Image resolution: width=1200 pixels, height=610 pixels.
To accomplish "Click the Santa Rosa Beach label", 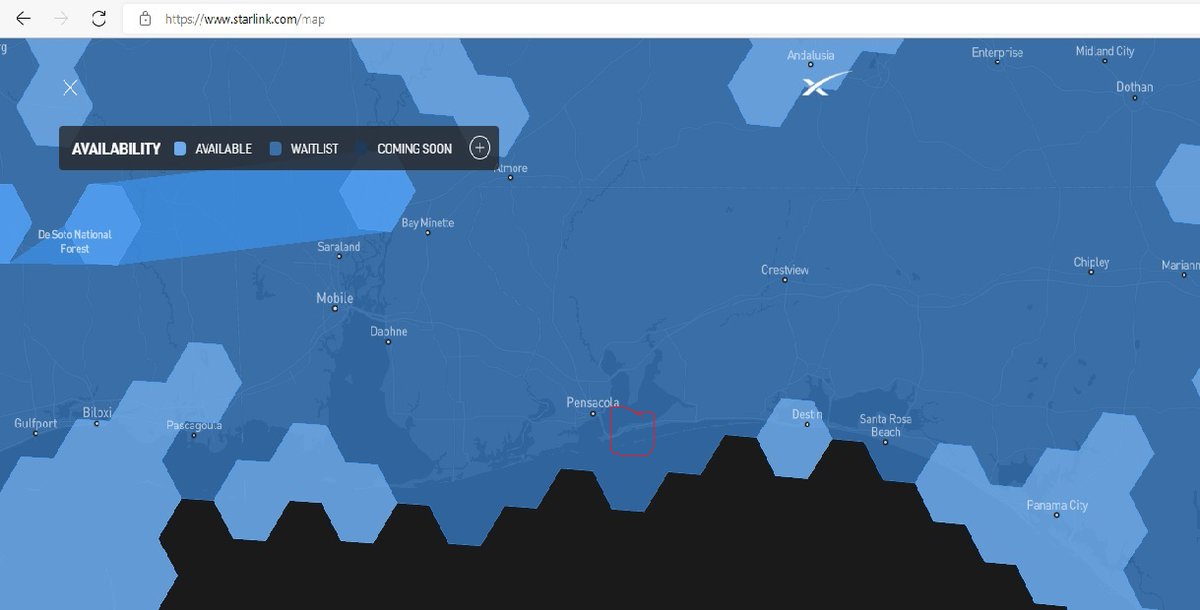I will [x=885, y=425].
